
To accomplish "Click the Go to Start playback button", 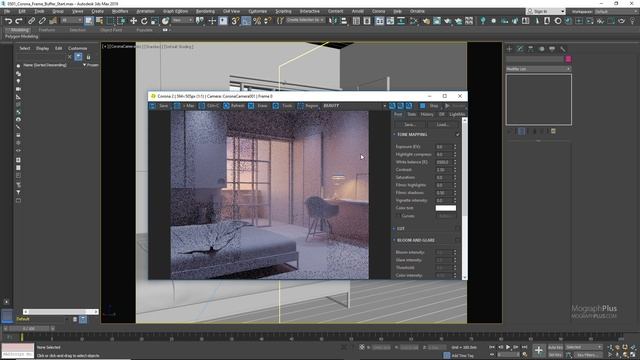I will 492,347.
